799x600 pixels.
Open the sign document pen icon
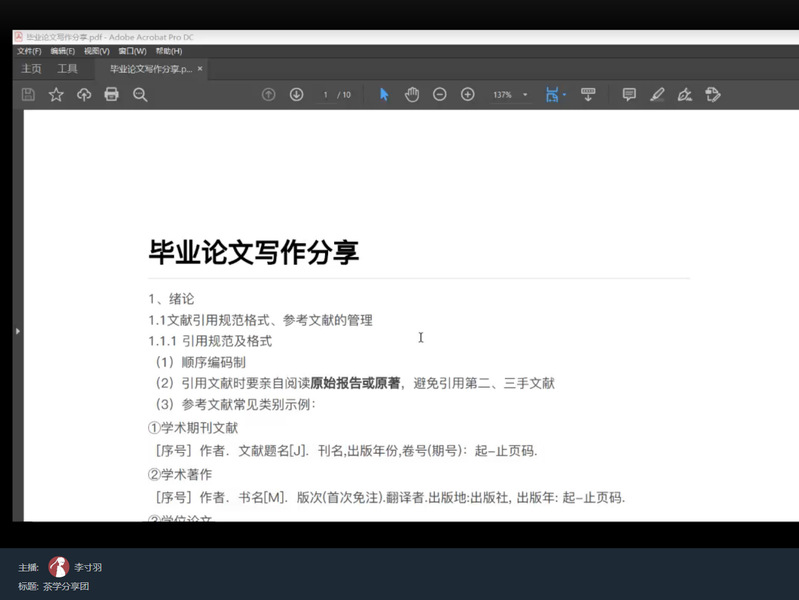tap(685, 94)
